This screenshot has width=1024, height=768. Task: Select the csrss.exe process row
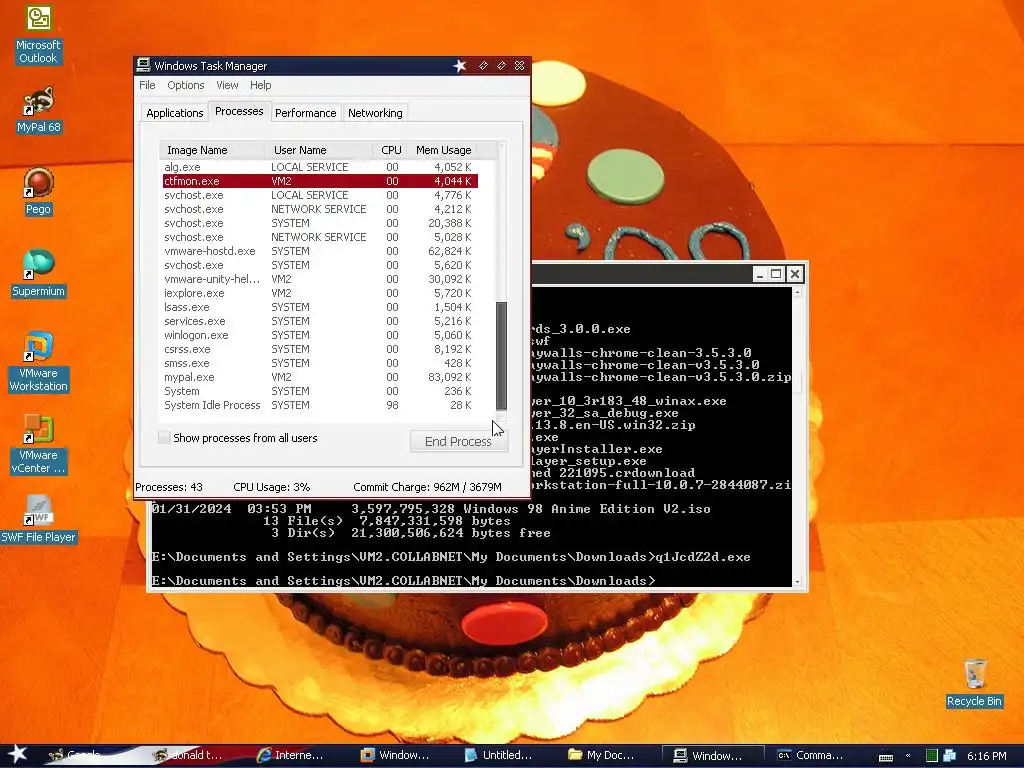tap(320, 349)
